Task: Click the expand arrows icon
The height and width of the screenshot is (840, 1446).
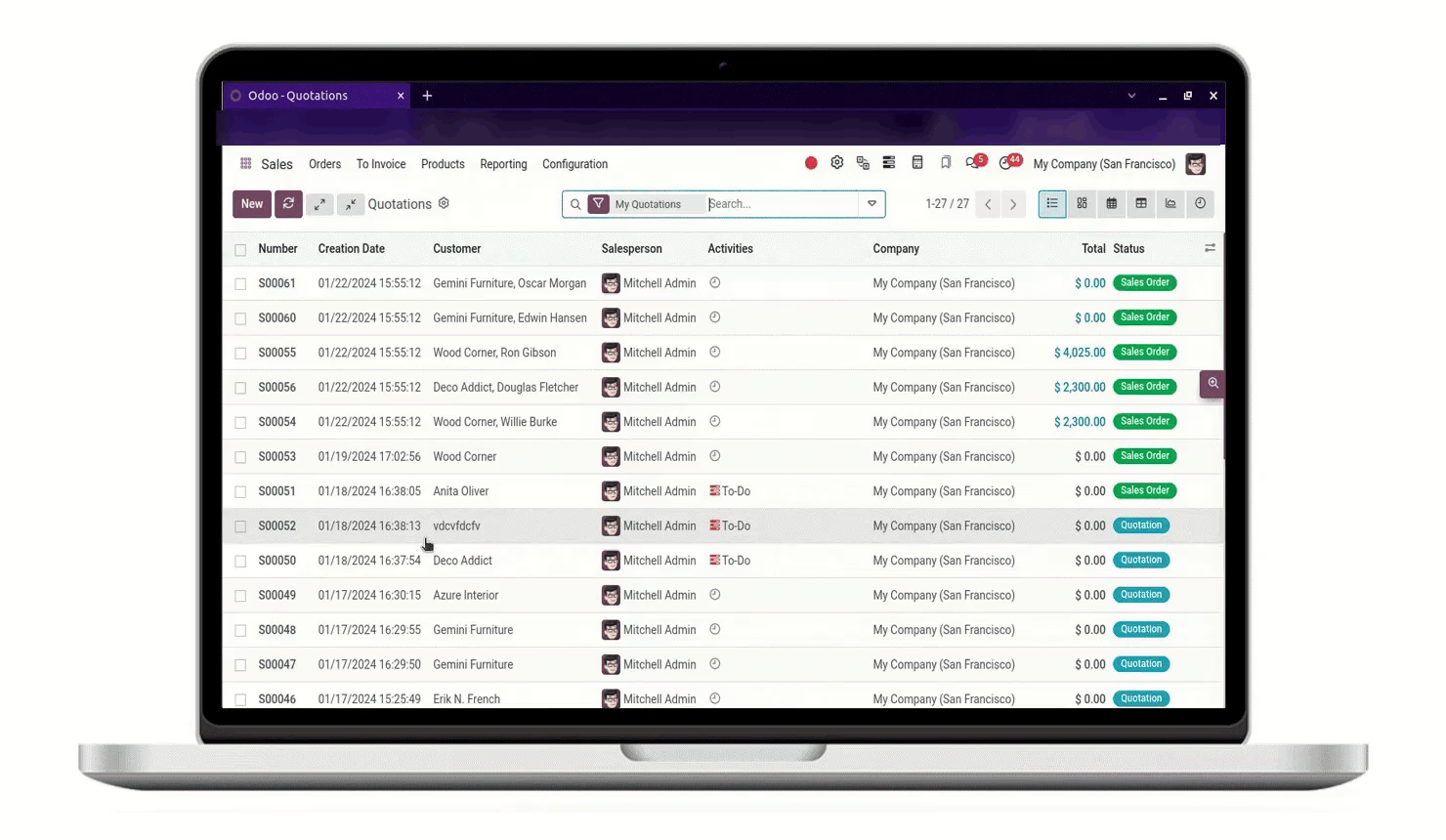Action: tap(319, 204)
